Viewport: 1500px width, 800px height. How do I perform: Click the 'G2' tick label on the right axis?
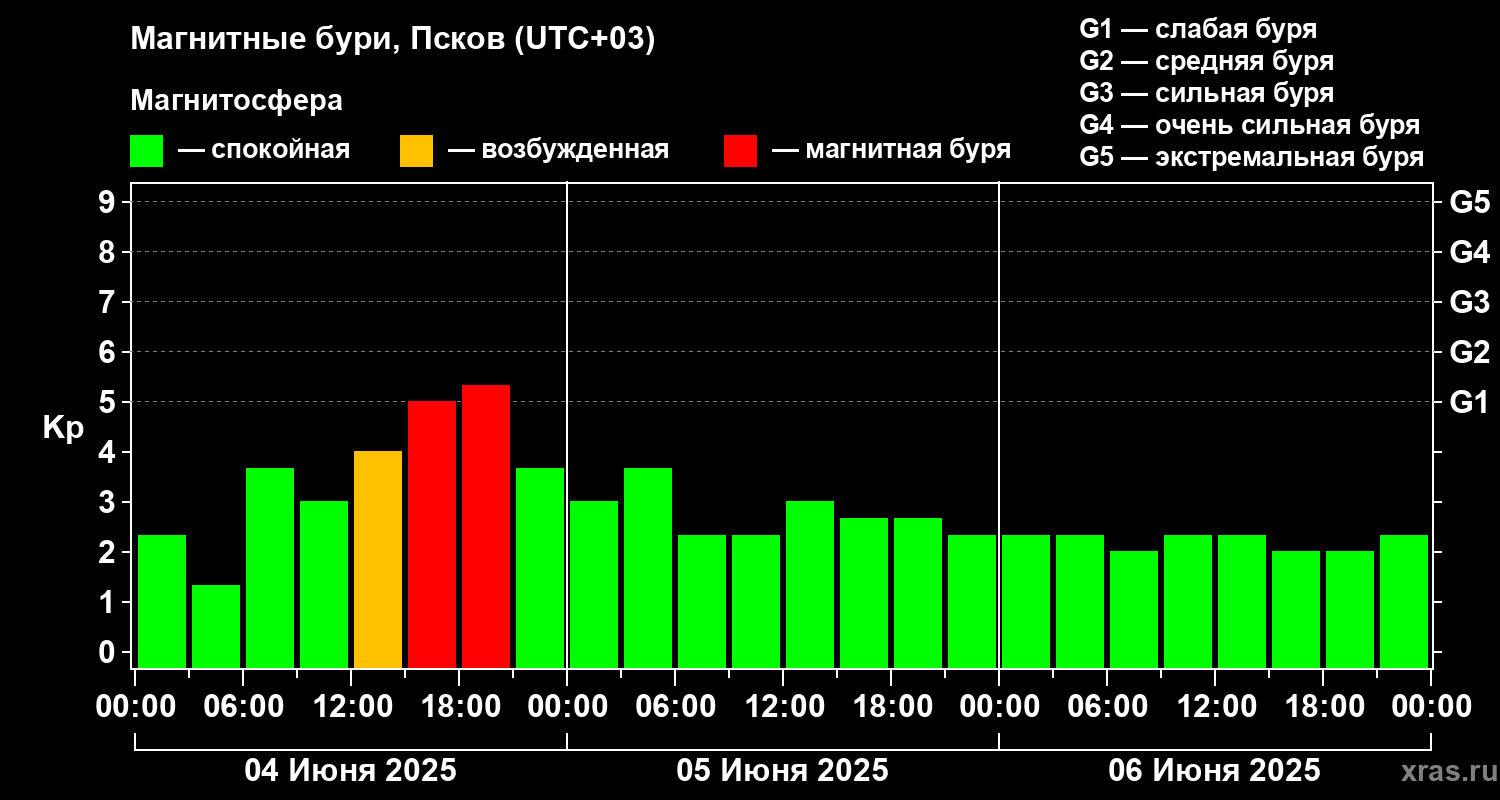tap(1469, 352)
